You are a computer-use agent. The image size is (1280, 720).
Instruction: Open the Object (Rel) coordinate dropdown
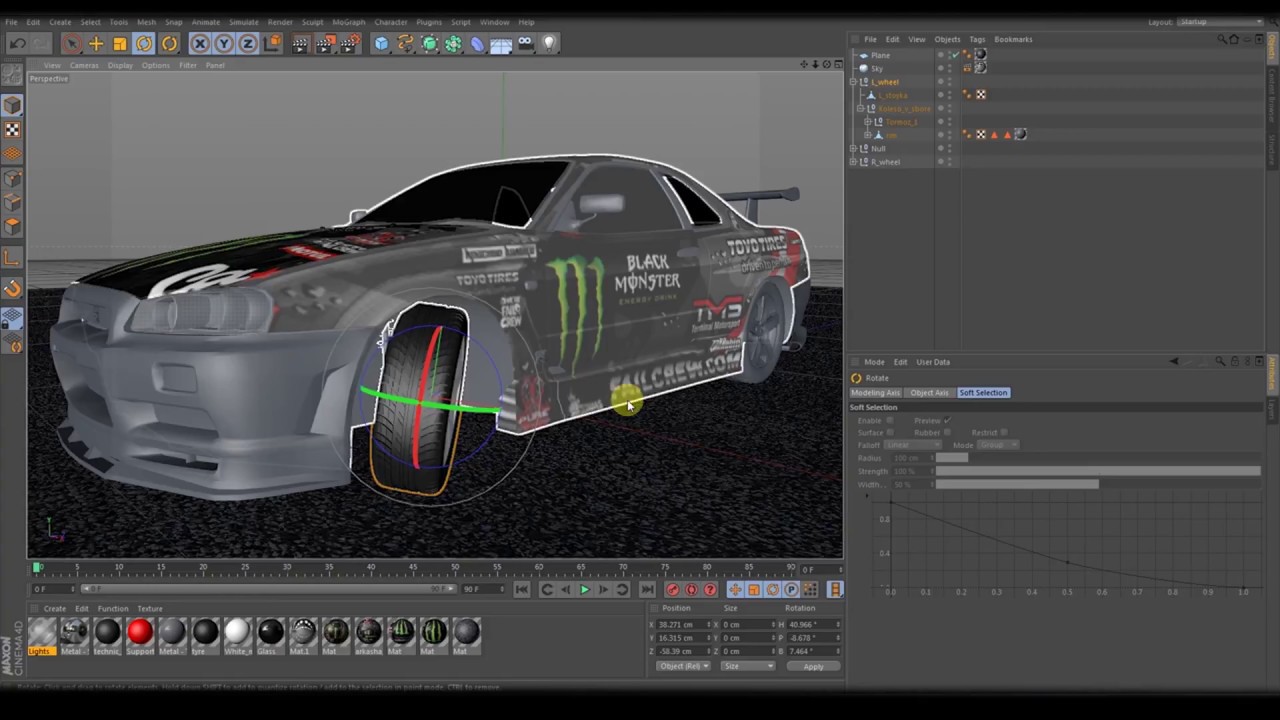(x=683, y=666)
